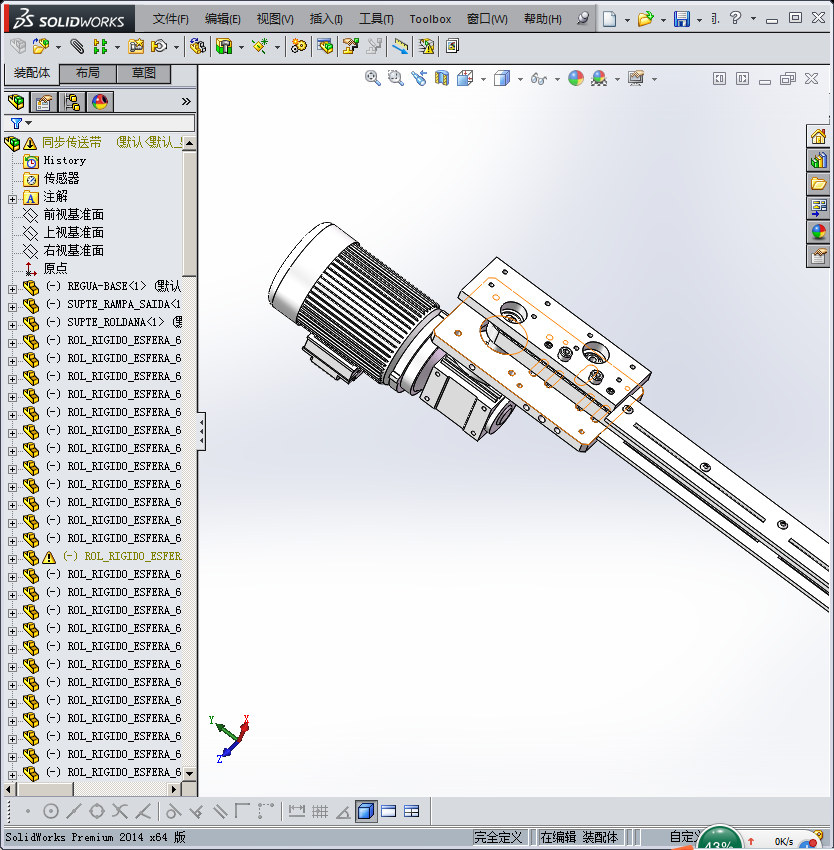The width and height of the screenshot is (834, 850).
Task: Open the FeatureManager design tree tab
Action: pyautogui.click(x=16, y=101)
